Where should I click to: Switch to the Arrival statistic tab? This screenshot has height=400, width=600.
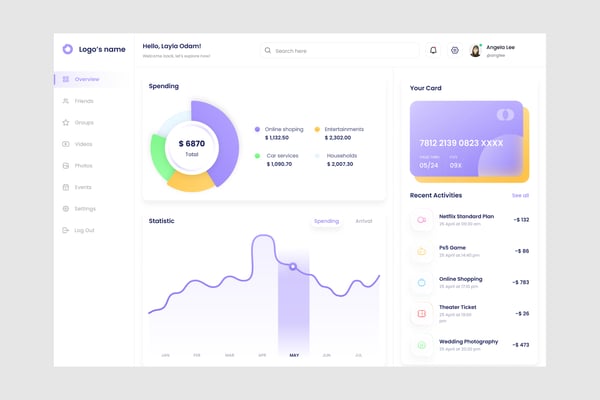[x=364, y=221]
